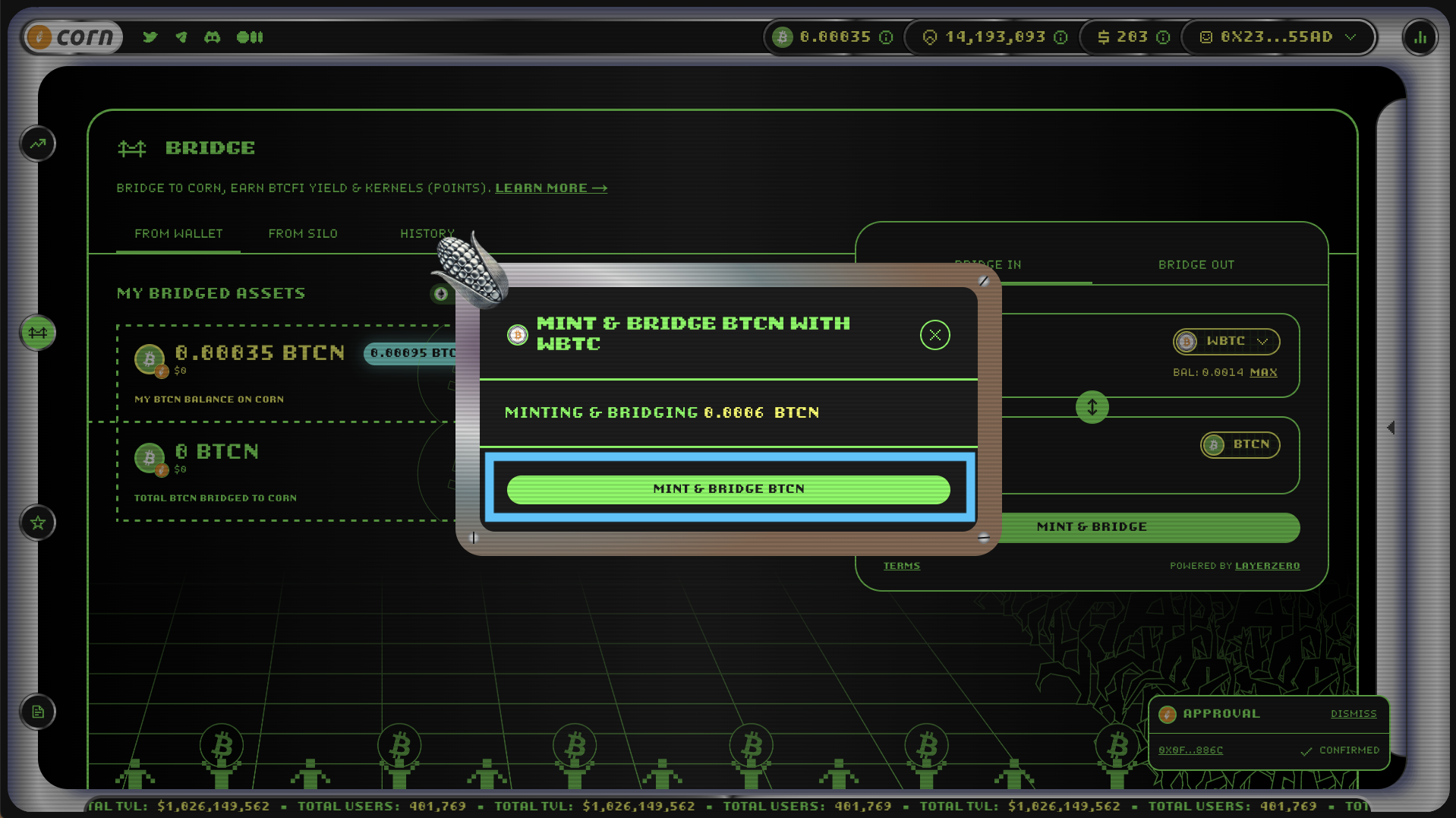Image resolution: width=1456 pixels, height=818 pixels.
Task: Open the Discord icon link
Action: [213, 36]
